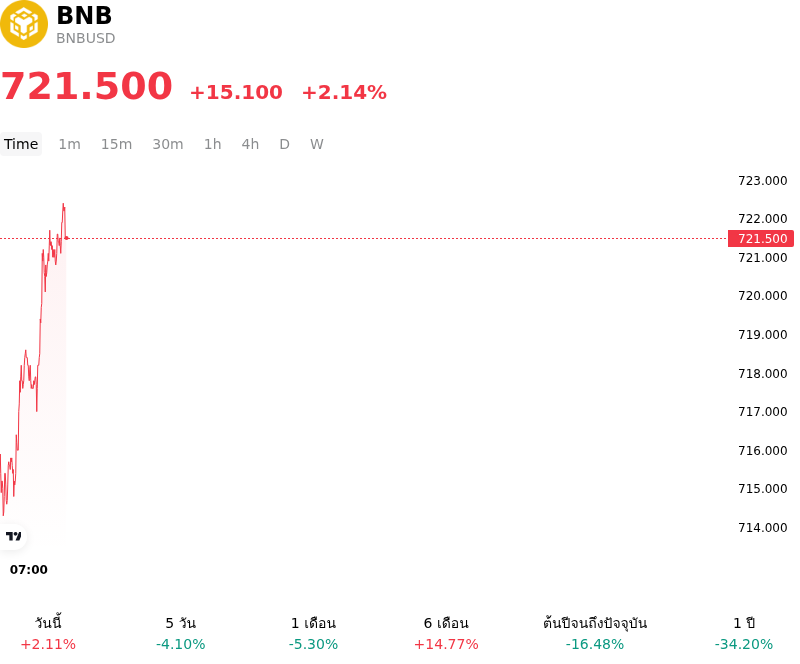Switch chart to 1m interval
800x664 pixels.
pyautogui.click(x=69, y=144)
